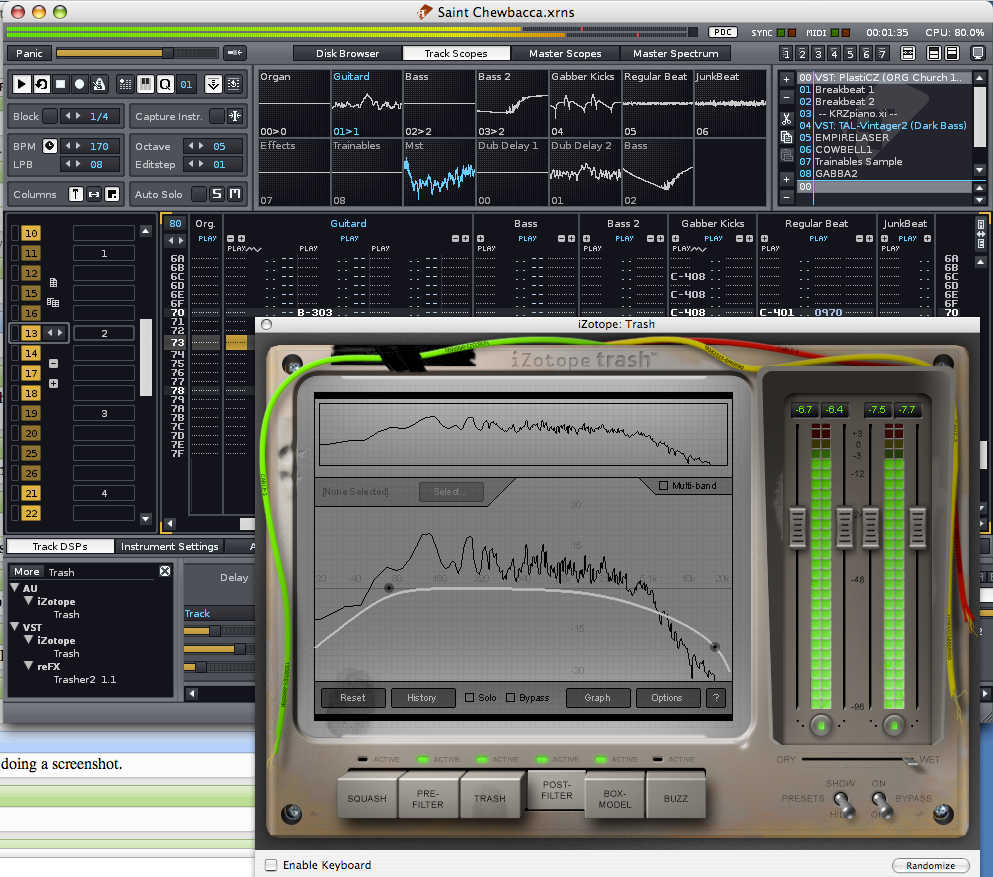Click the icon right of master volume slider

coord(234,53)
